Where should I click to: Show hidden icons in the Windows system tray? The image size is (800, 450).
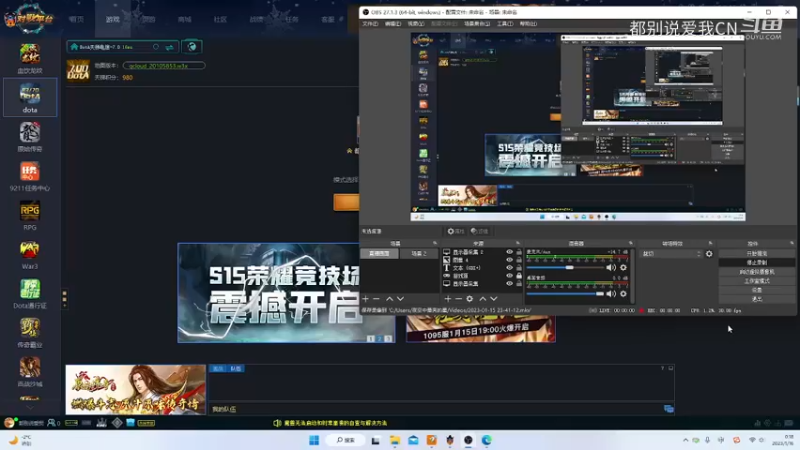point(685,440)
